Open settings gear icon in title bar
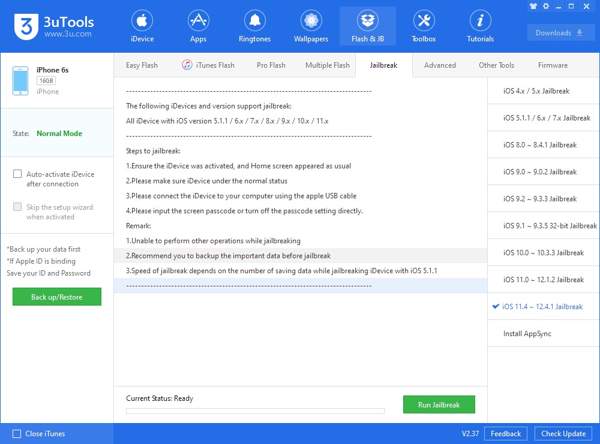Viewport: 600px width, 444px height. pos(546,6)
